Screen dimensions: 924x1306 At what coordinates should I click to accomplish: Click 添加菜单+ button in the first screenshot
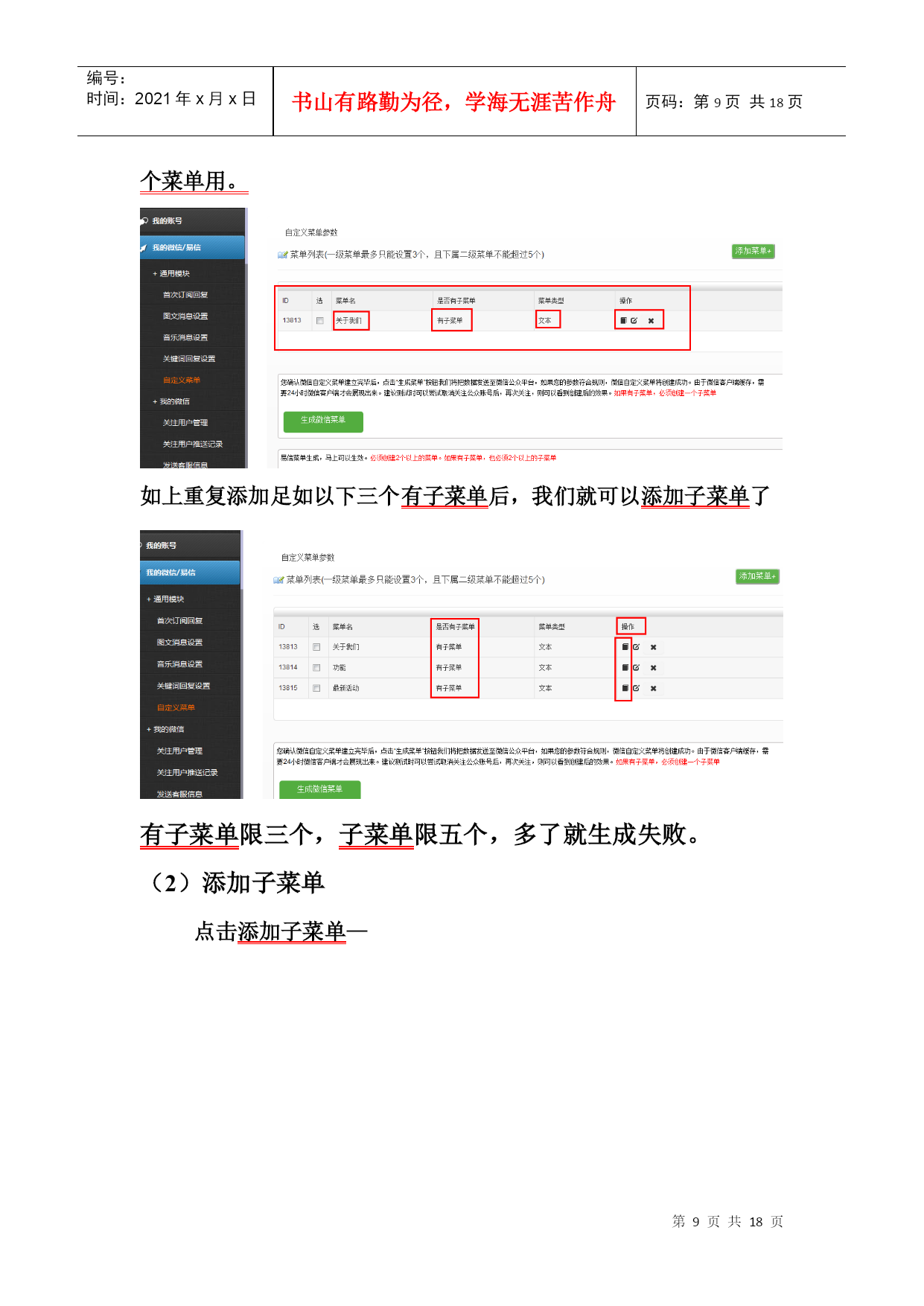[x=753, y=252]
